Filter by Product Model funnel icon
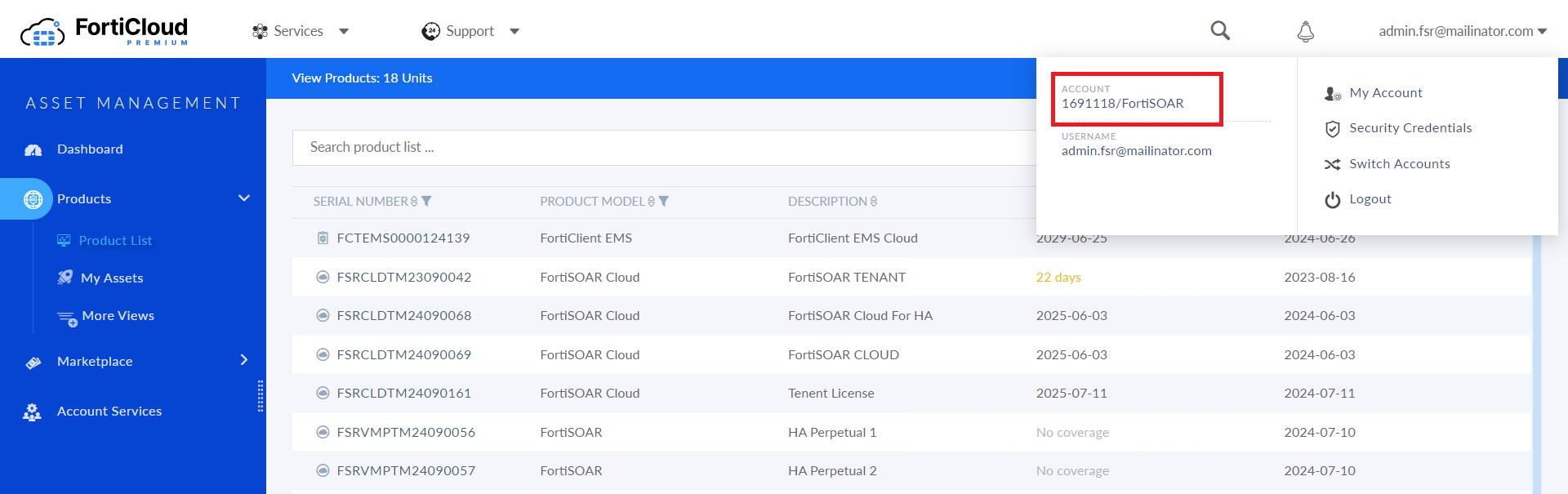1568x494 pixels. point(664,201)
